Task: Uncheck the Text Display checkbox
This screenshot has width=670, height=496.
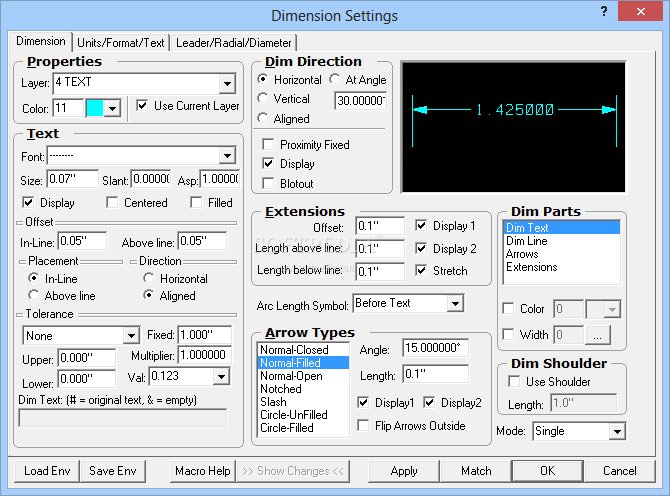Action: (28, 202)
